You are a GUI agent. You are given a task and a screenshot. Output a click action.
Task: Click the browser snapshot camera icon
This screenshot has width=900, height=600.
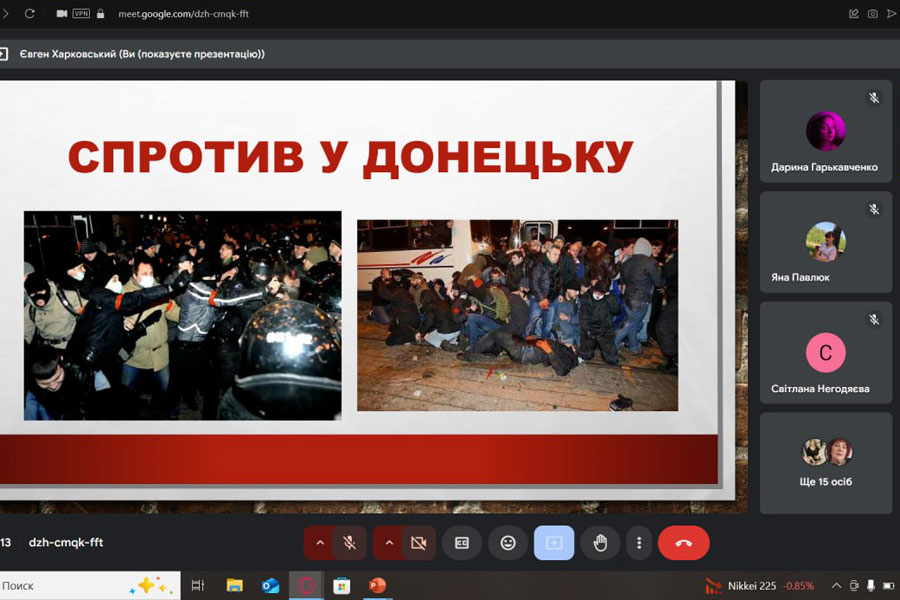click(872, 14)
